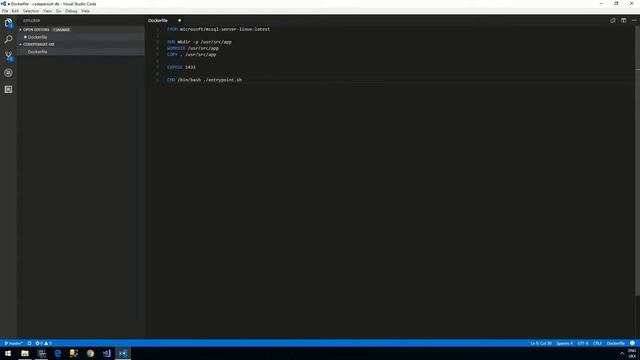Viewport: 640px width, 360px height.
Task: Click the 'RUN mkdir -p /usr/src/app' line
Action: coord(199,42)
